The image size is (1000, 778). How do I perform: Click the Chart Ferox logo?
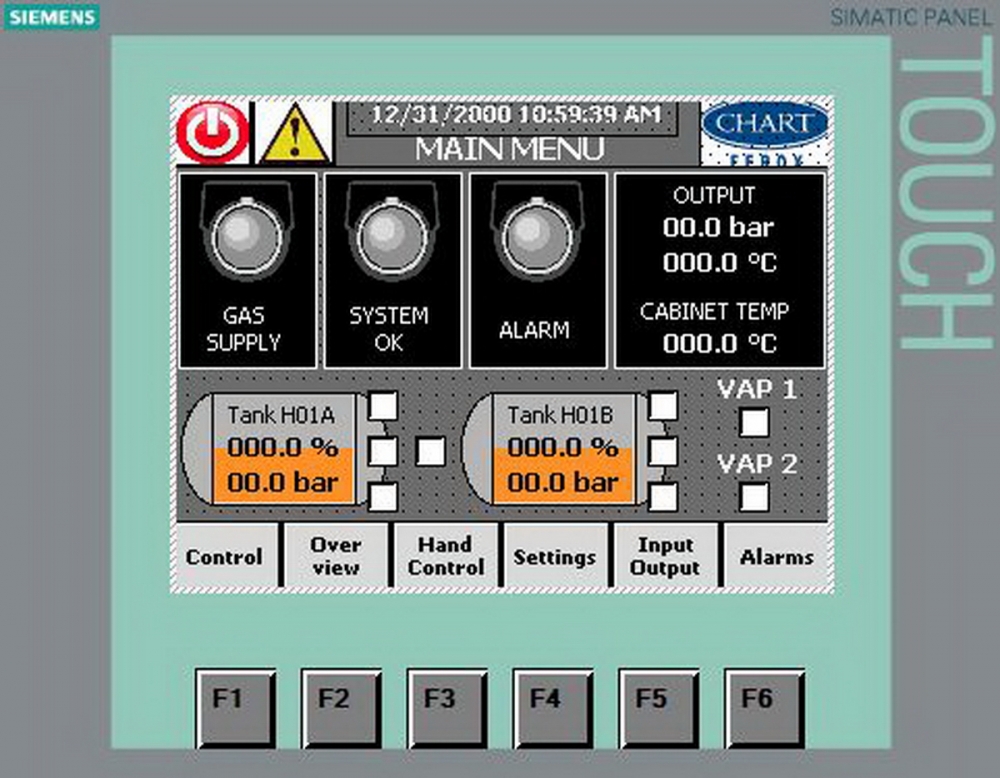(x=765, y=132)
